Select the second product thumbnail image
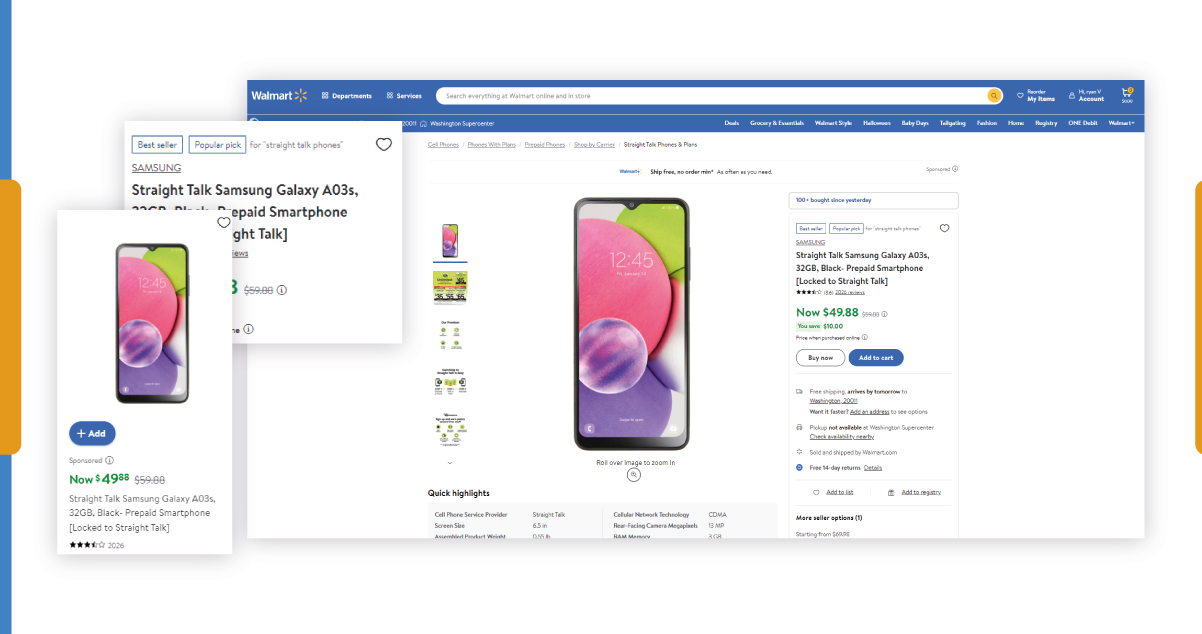Screen dimensions: 1202x634 pyautogui.click(x=450, y=287)
